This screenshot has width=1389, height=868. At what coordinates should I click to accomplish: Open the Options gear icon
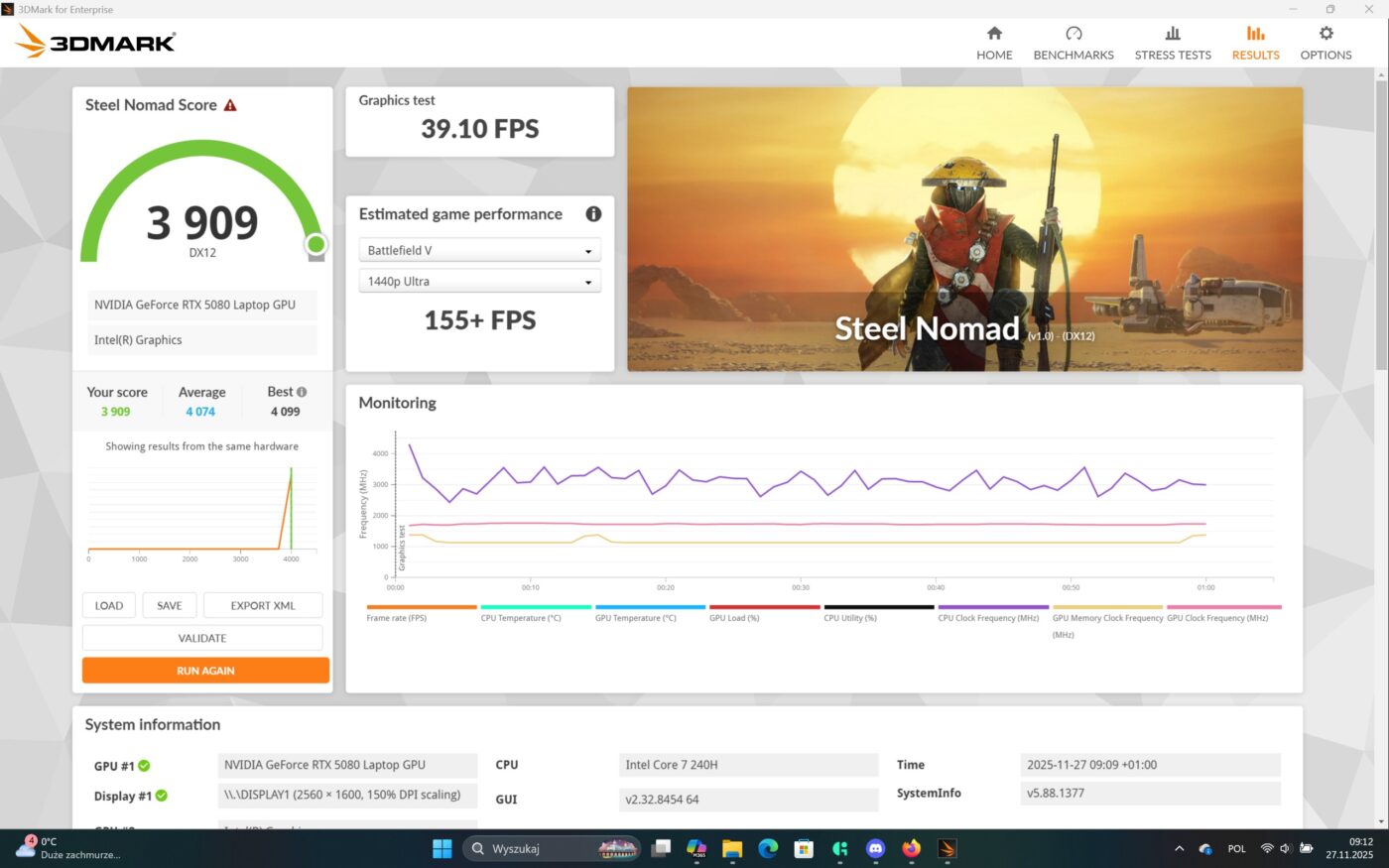point(1326,33)
